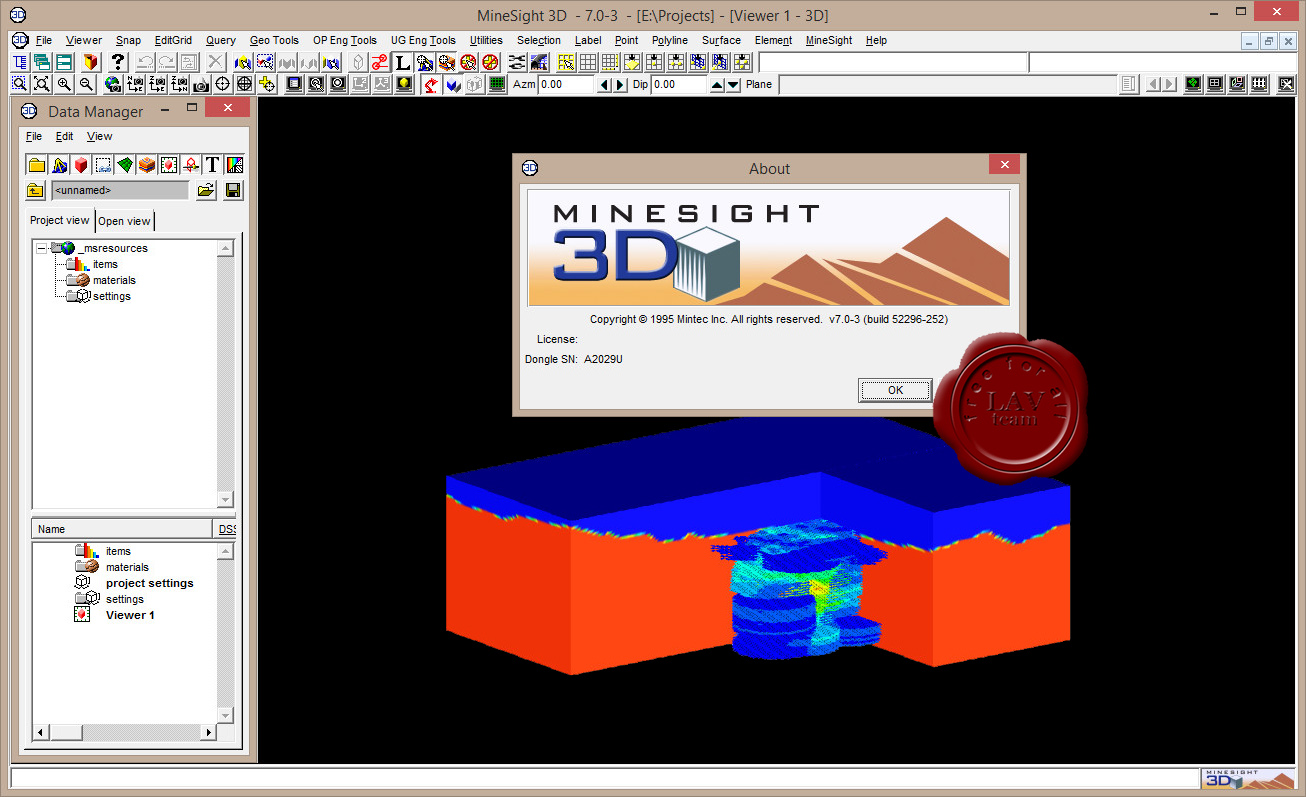Open the Surface menu
Viewport: 1306px width, 797px height.
click(721, 41)
